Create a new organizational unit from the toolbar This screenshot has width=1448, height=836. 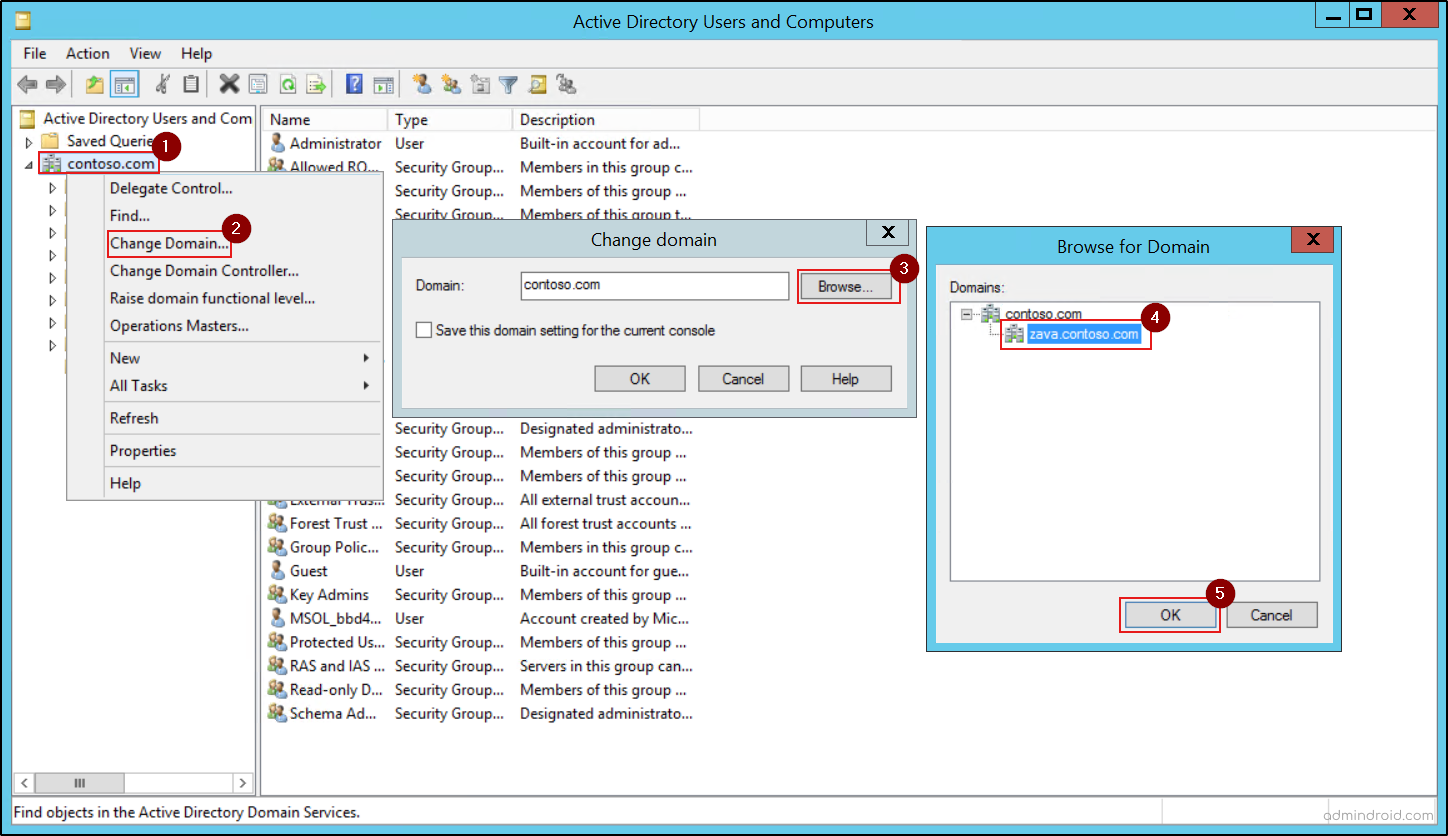pos(480,84)
